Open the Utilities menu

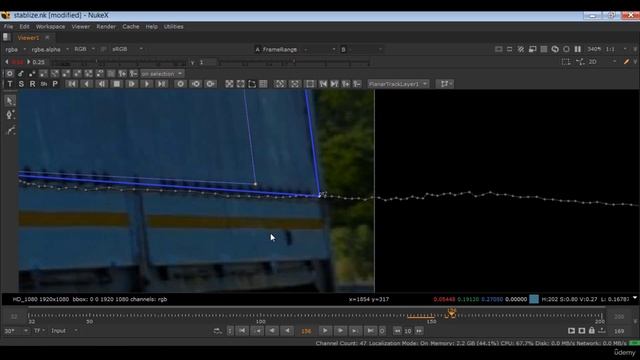point(173,27)
